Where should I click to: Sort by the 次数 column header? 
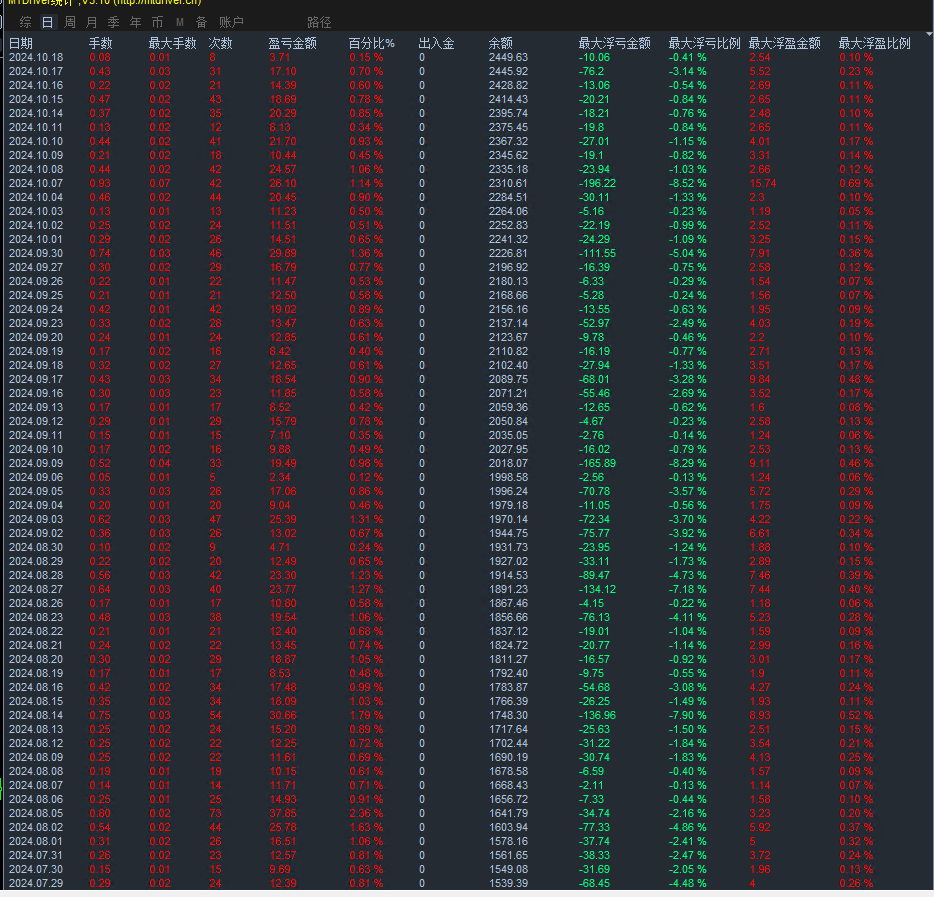click(220, 43)
